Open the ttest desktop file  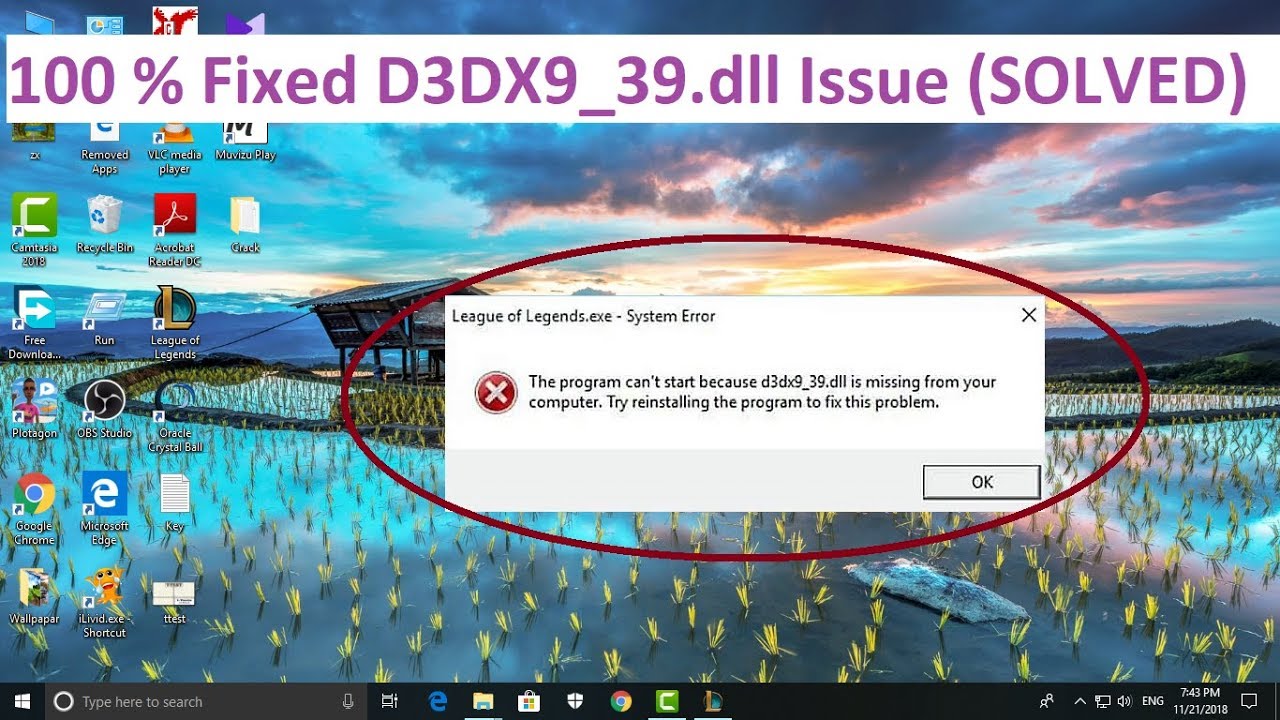tap(175, 602)
